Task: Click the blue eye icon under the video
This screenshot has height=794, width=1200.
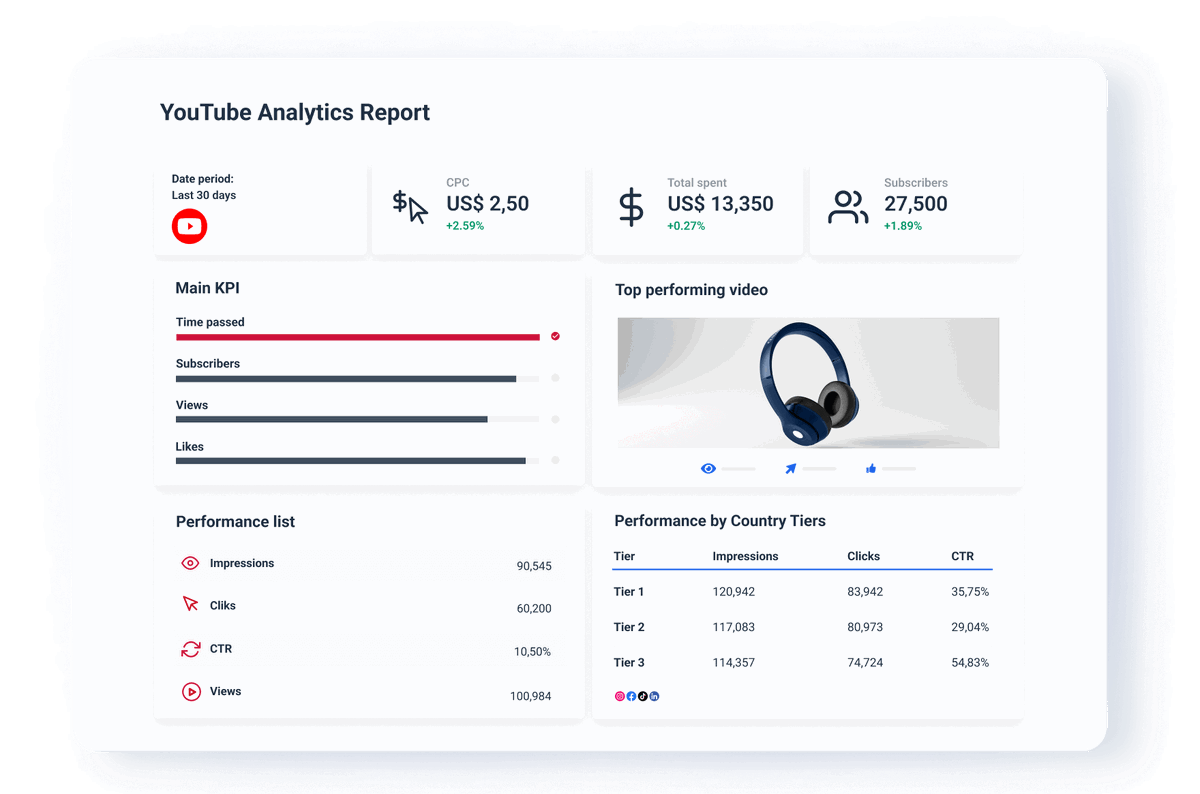Action: click(x=708, y=467)
